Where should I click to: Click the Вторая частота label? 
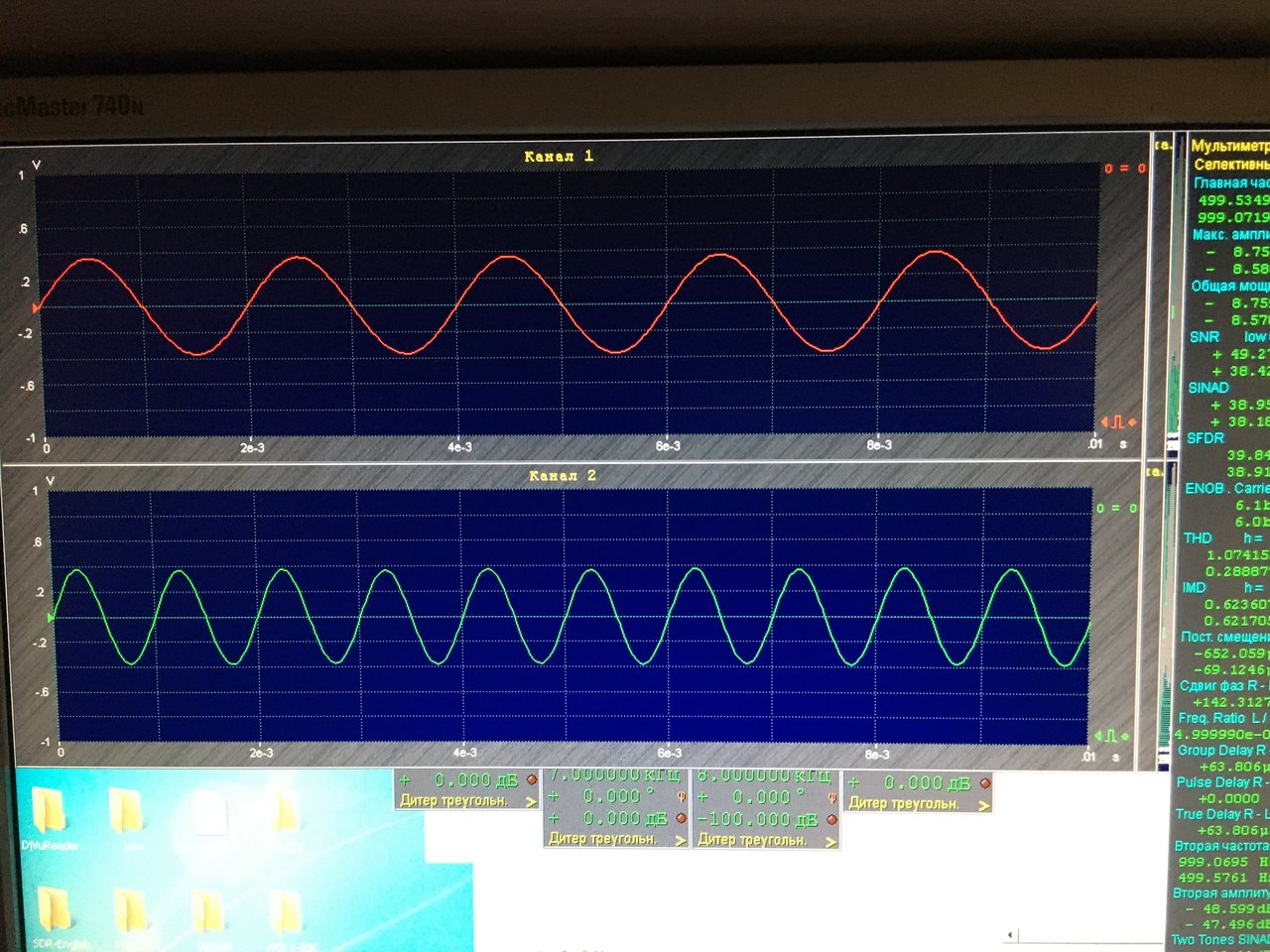[1221, 846]
